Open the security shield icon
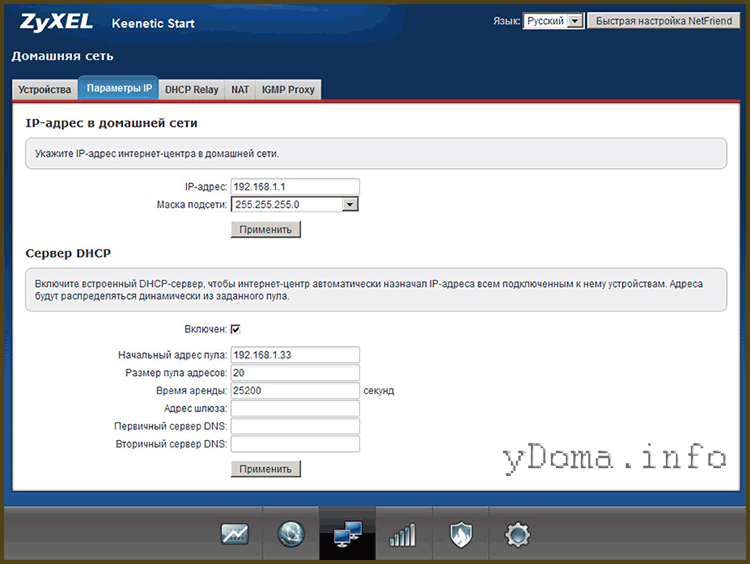The height and width of the screenshot is (564, 750). pyautogui.click(x=461, y=534)
